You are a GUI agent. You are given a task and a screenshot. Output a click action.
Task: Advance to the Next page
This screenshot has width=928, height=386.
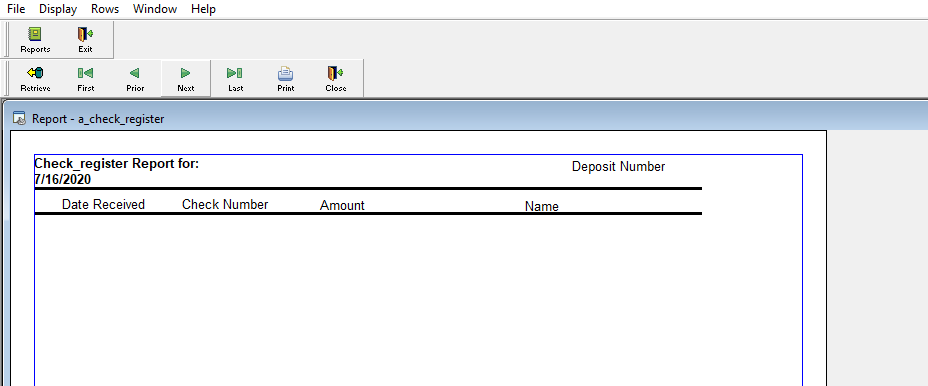[185, 79]
